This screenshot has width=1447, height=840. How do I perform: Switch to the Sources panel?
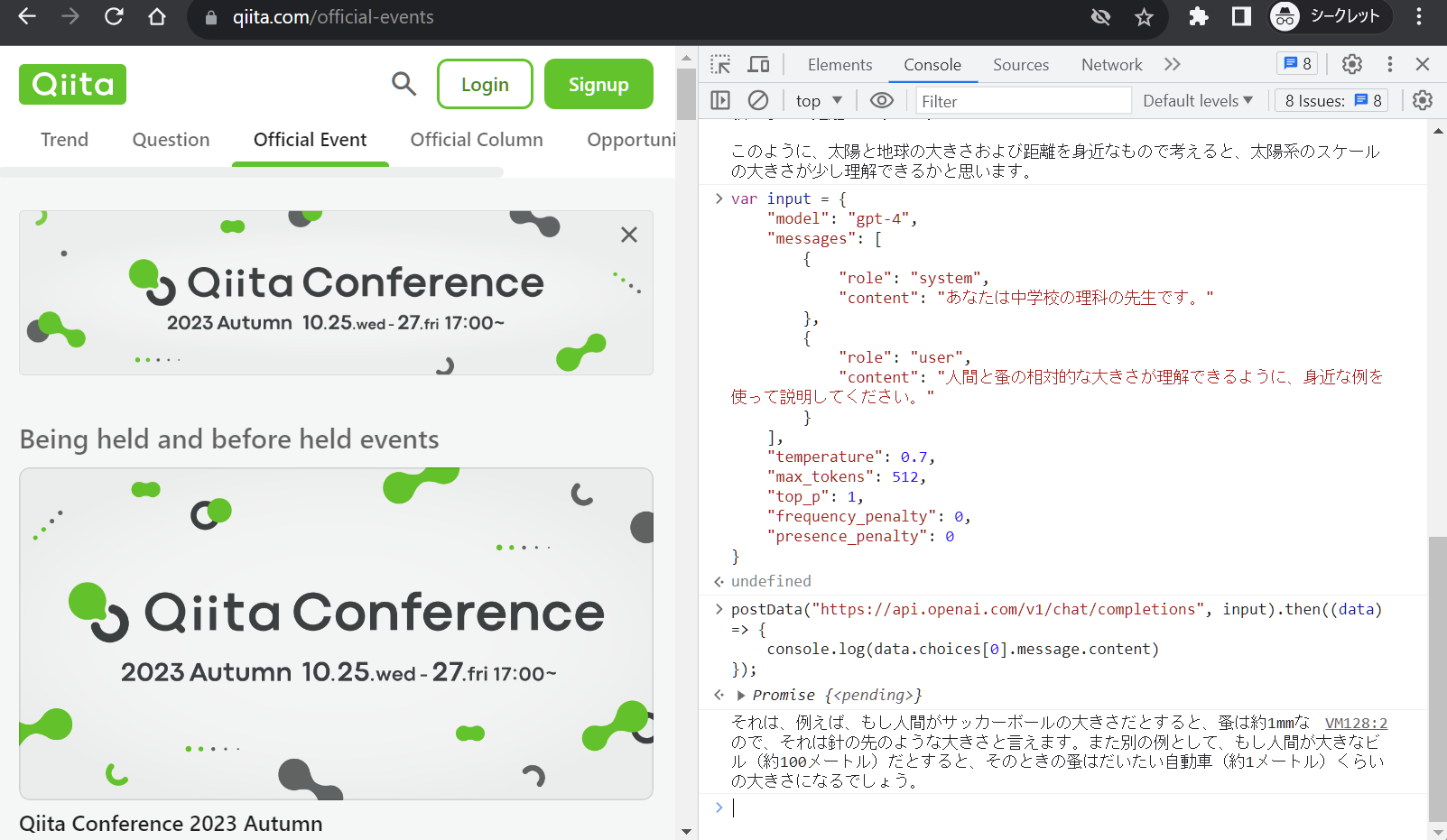tap(1021, 65)
